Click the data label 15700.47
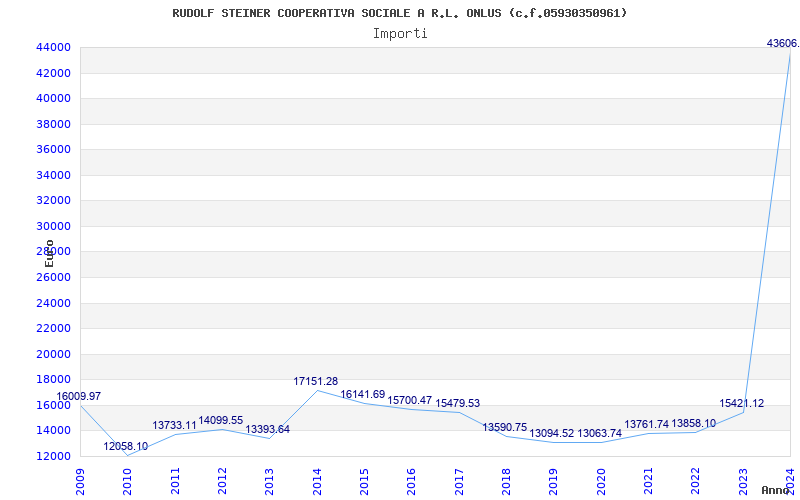The width and height of the screenshot is (800, 500). pyautogui.click(x=410, y=400)
